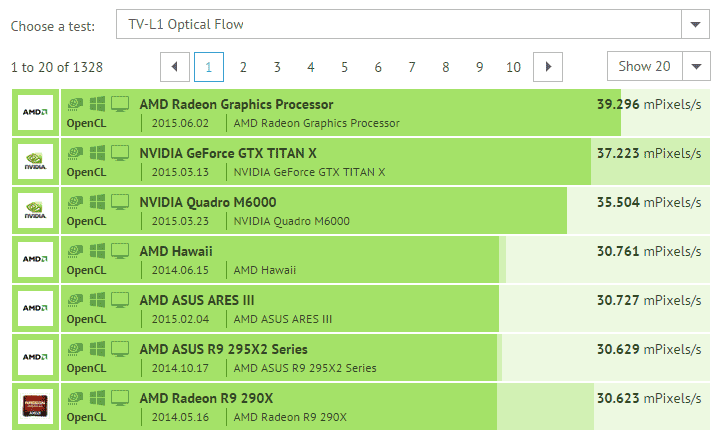Screen dimensions: 723x432
Task: Open AMD Radeon Graphics Processor result
Action: [x=236, y=104]
